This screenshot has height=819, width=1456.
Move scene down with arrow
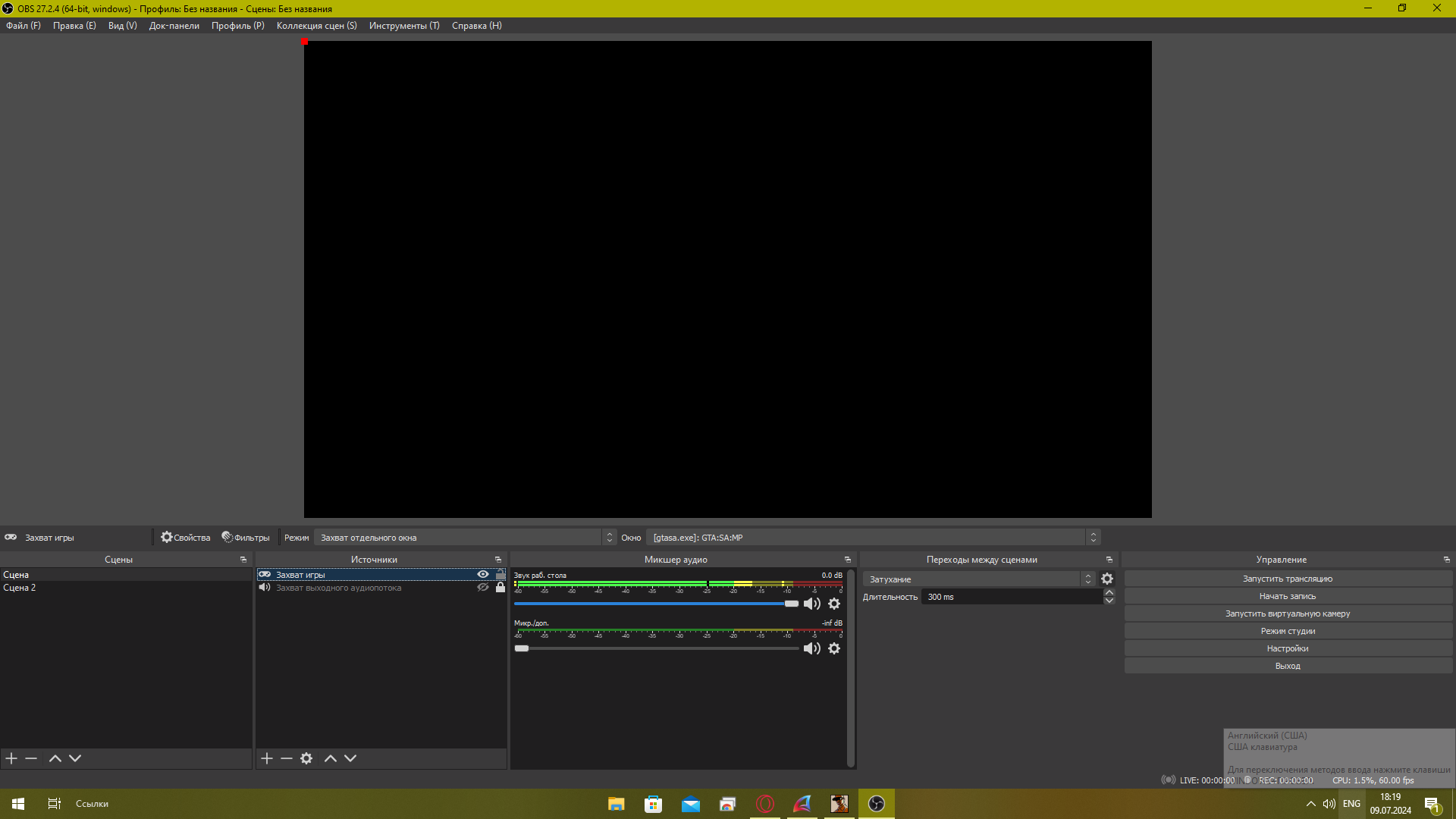pos(75,758)
